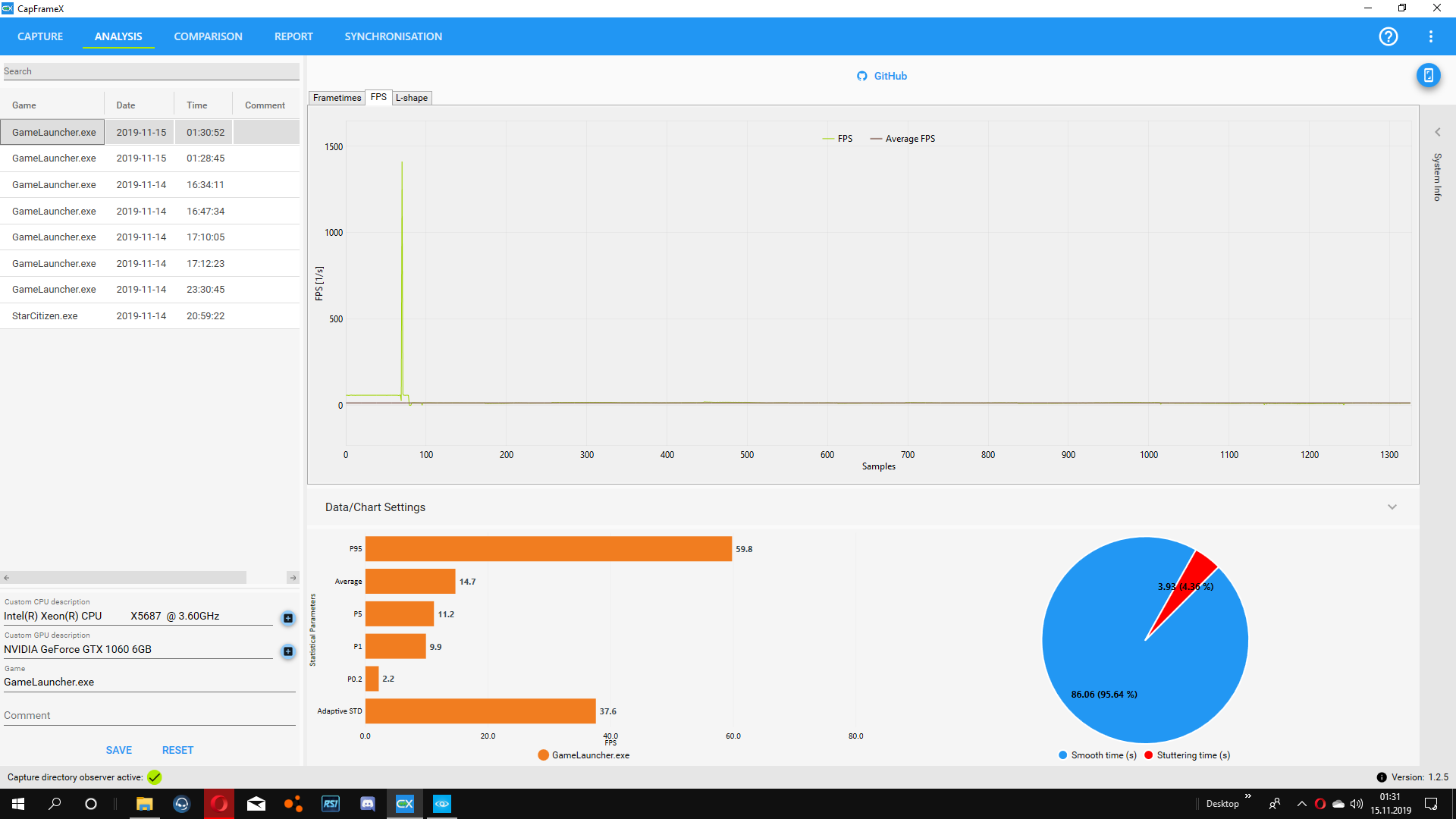Expand the System Info side panel

tap(1437, 131)
